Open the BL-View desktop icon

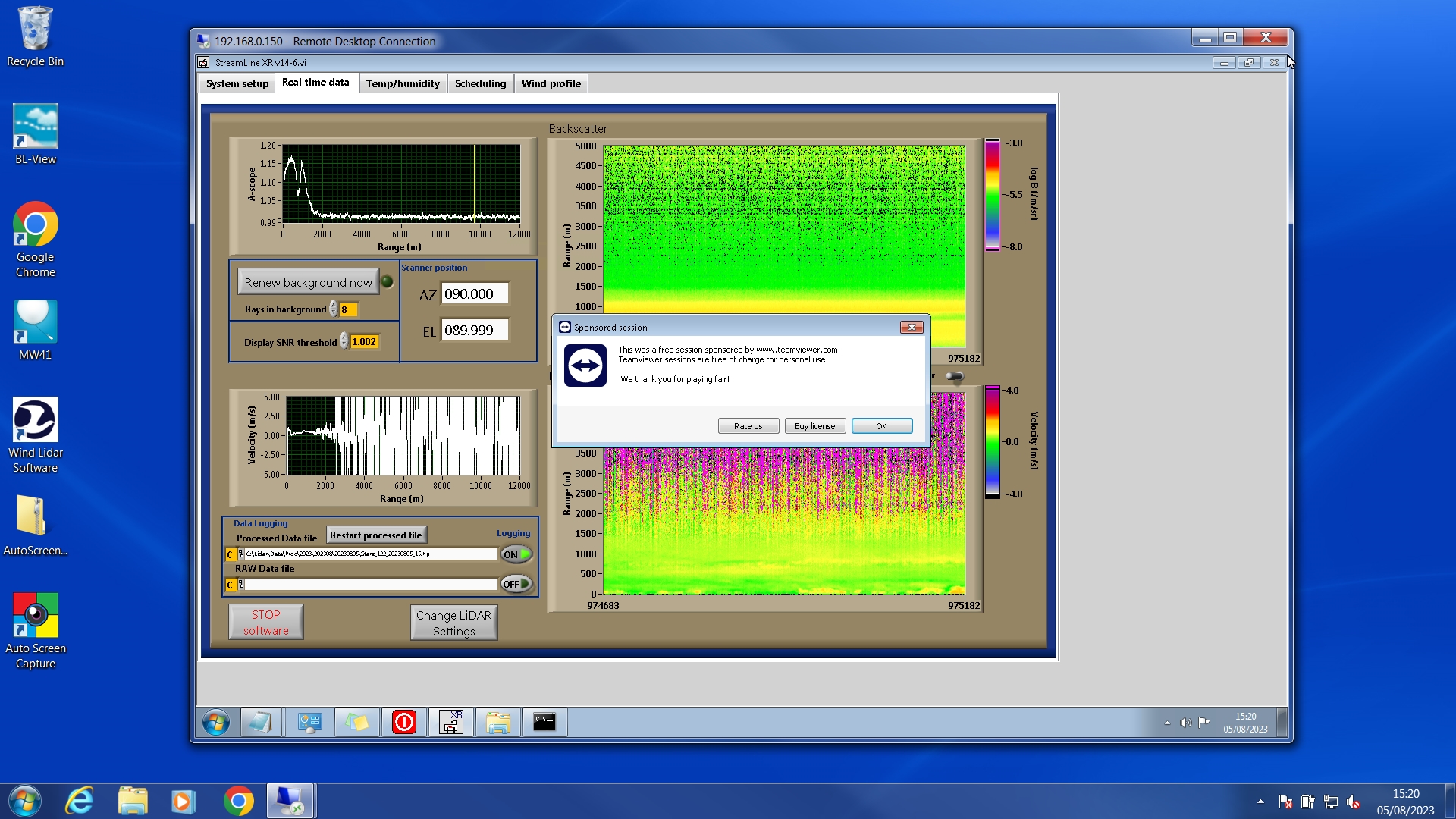(35, 127)
